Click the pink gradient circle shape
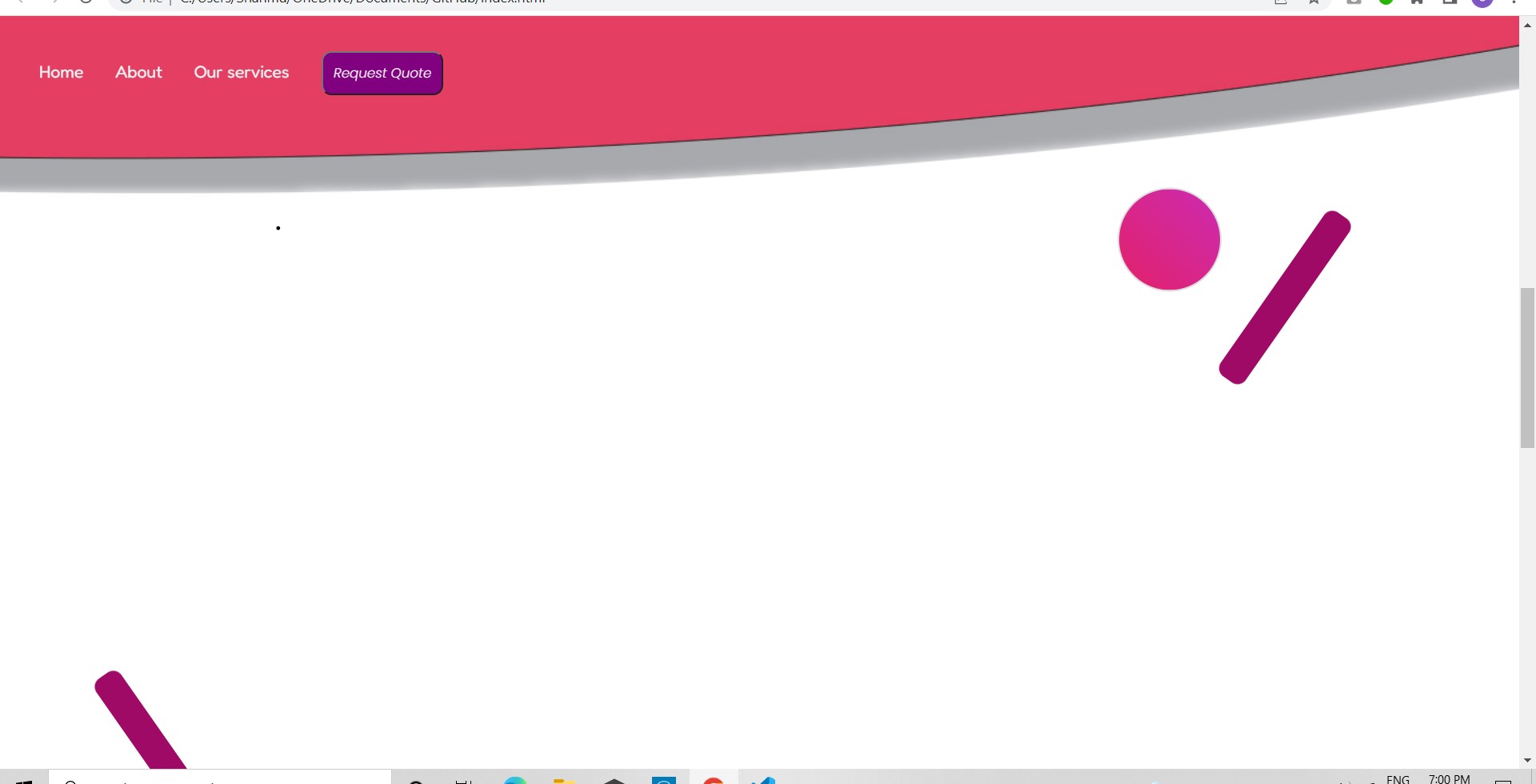The image size is (1536, 784). [x=1169, y=239]
